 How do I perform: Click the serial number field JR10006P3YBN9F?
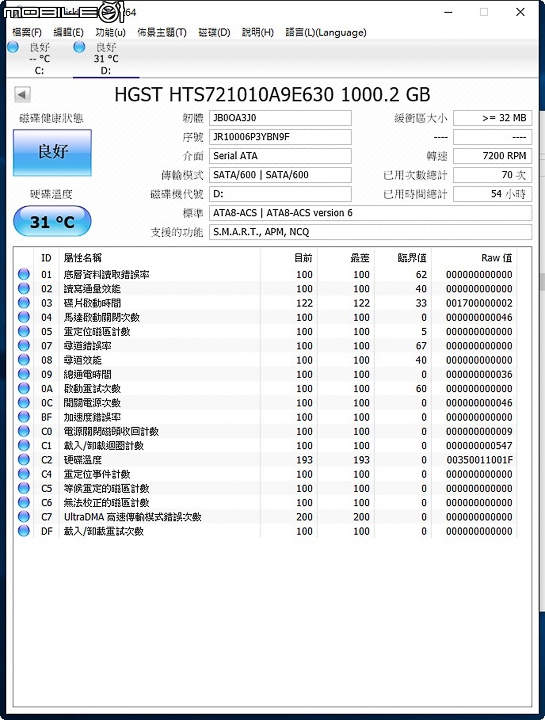(280, 137)
